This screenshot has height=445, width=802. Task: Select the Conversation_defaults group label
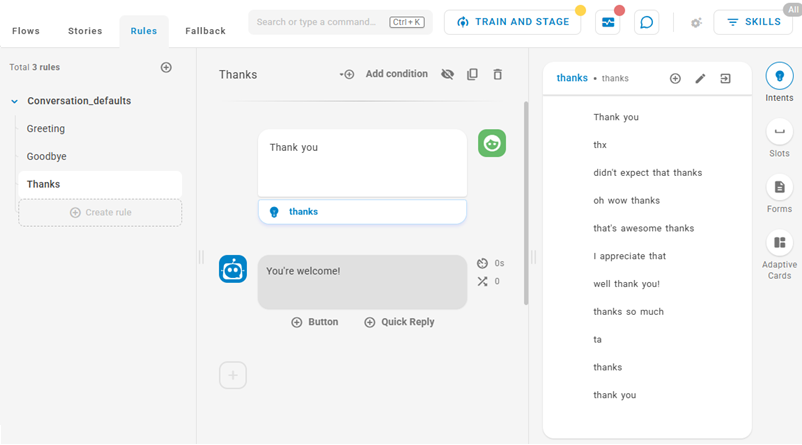(79, 101)
